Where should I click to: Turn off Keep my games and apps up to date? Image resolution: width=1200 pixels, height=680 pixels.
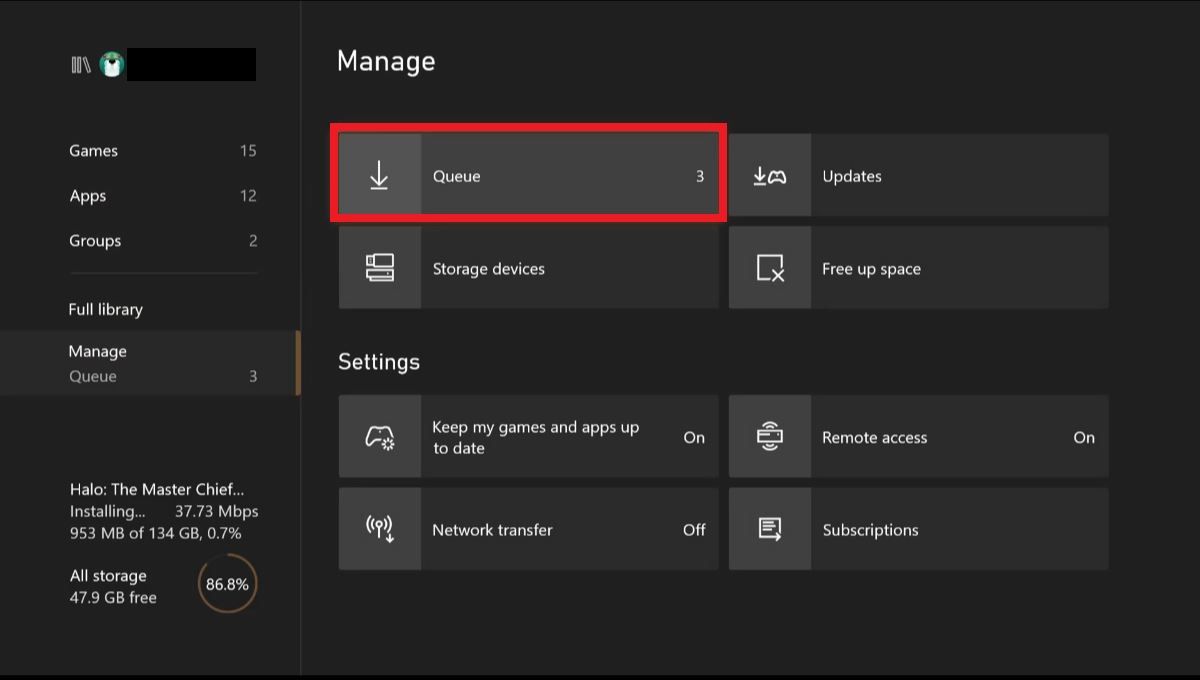click(x=528, y=437)
